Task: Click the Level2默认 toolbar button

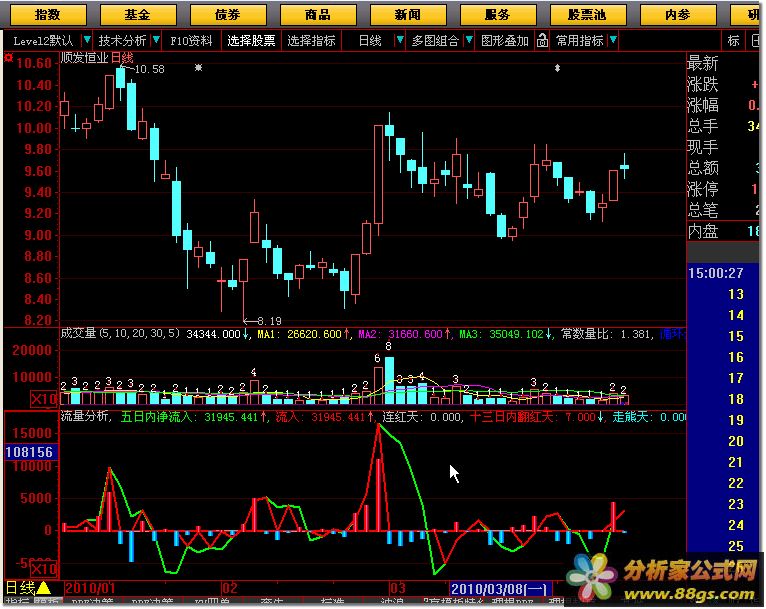Action: (43, 41)
